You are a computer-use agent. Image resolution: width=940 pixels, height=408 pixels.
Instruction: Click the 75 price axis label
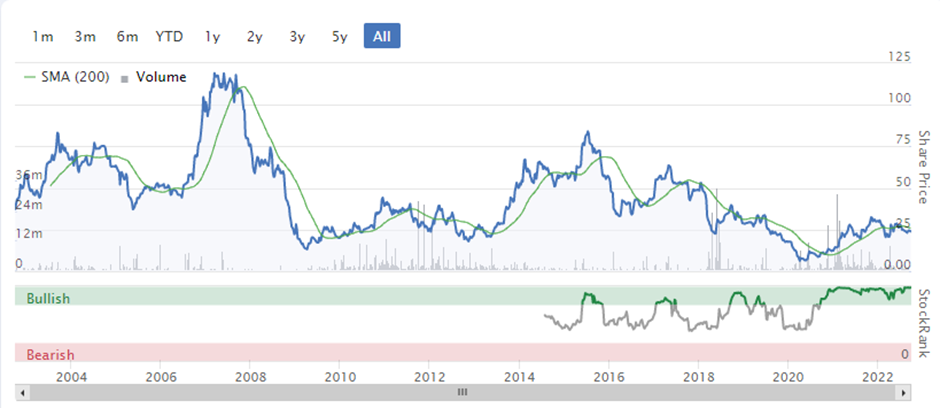(x=903, y=140)
